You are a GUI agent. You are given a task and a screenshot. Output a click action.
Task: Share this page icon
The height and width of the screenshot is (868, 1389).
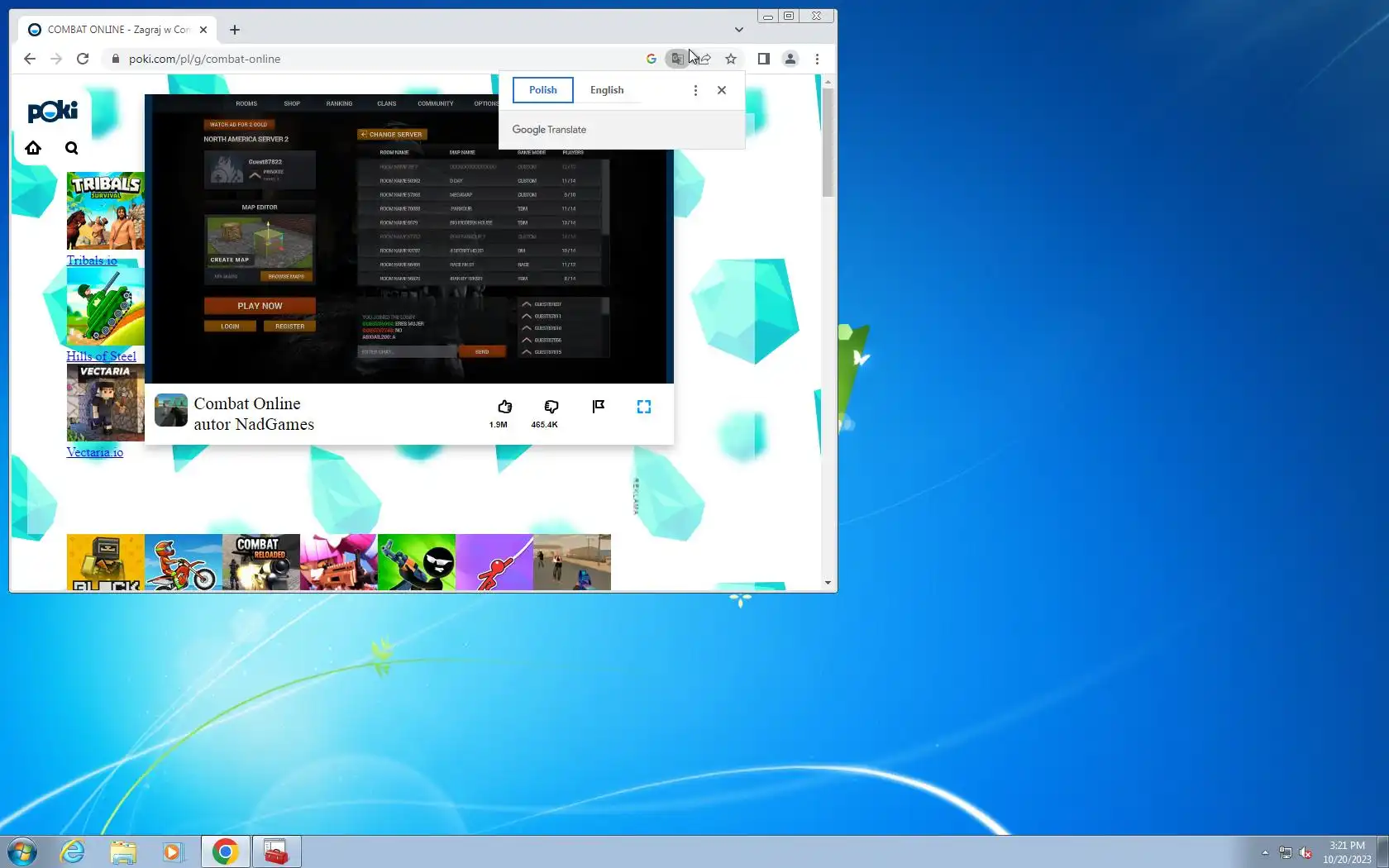pos(705,59)
